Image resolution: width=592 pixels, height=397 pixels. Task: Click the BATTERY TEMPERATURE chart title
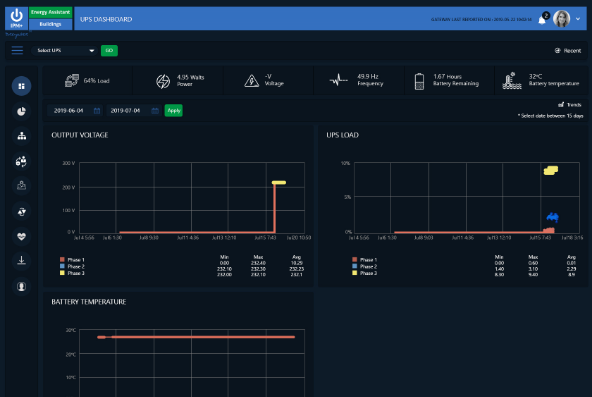89,302
